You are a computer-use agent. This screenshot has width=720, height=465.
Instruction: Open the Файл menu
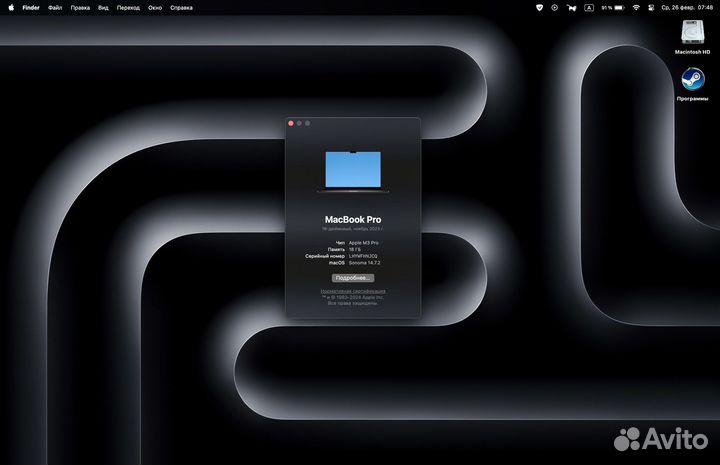tap(55, 6)
